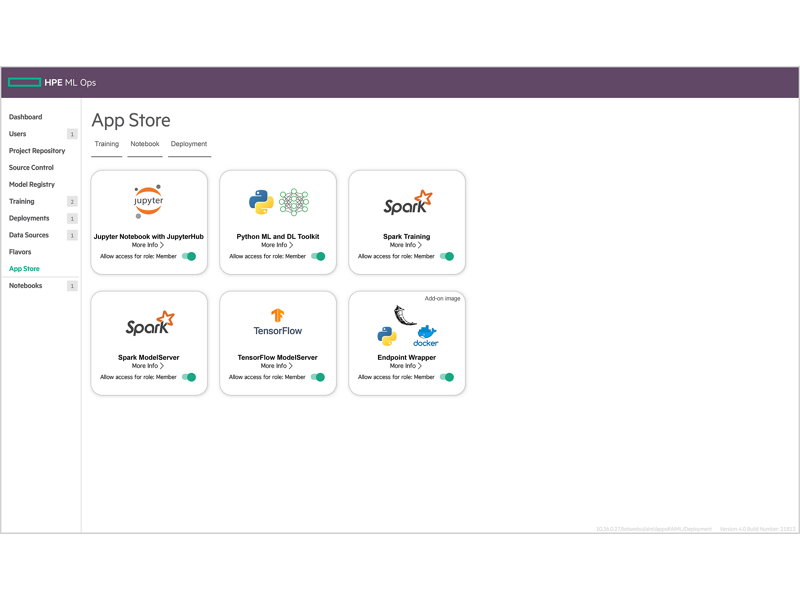
Task: Click the Notebooks count badge
Action: [x=72, y=286]
